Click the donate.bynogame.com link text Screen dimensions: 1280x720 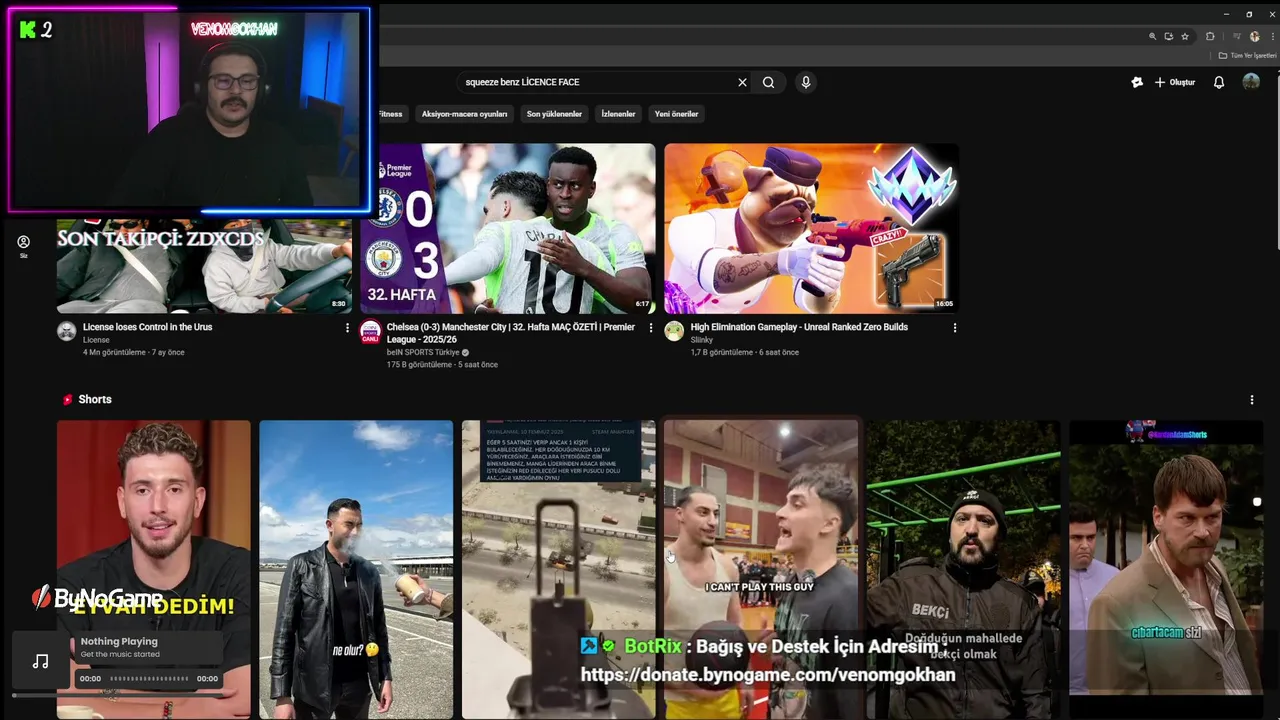pos(768,675)
